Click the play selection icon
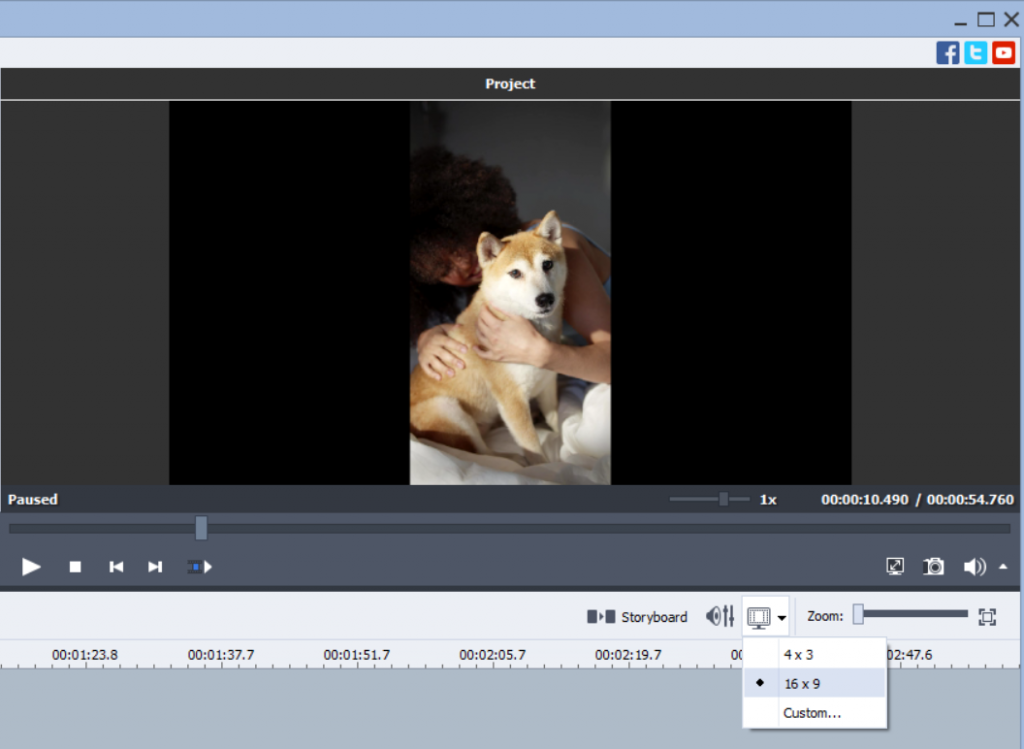This screenshot has width=1024, height=749. [199, 567]
